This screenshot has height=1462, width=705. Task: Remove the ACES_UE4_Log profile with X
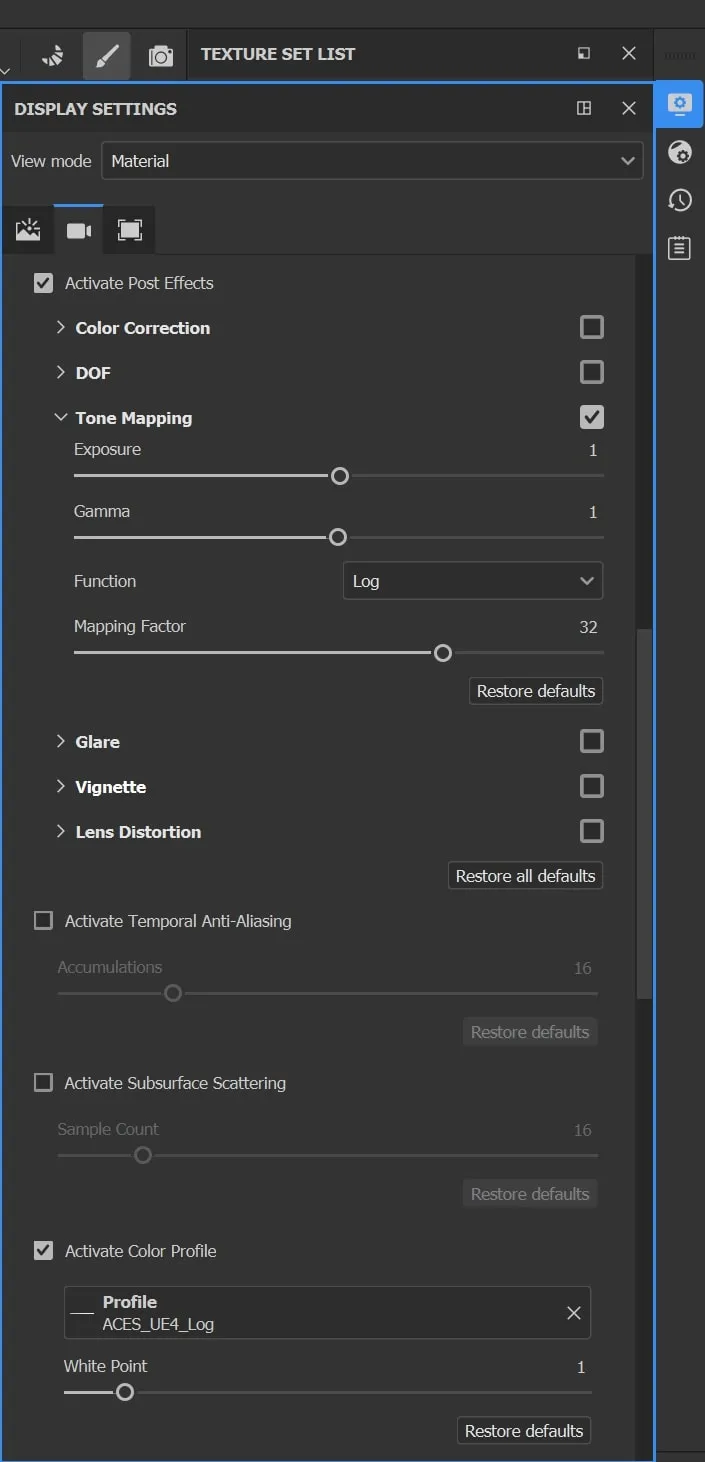[574, 1313]
